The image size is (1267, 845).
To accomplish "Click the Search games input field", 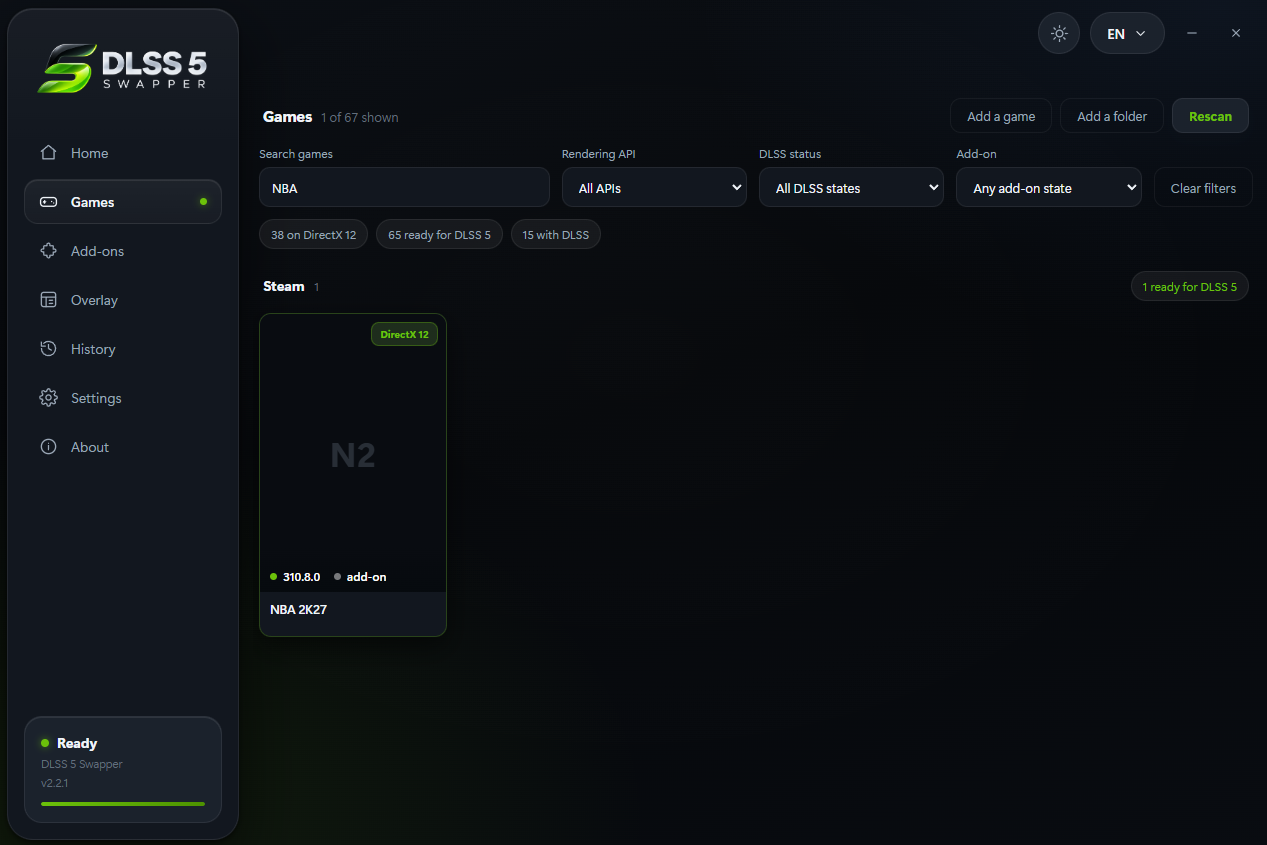I will click(404, 187).
